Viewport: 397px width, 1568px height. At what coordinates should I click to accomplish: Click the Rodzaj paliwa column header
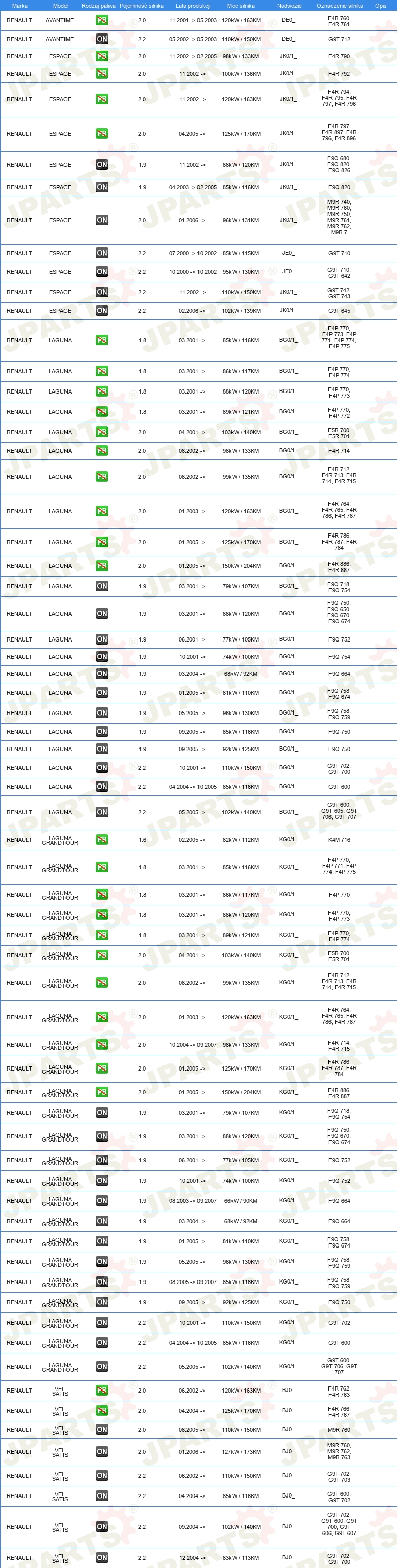point(99,6)
